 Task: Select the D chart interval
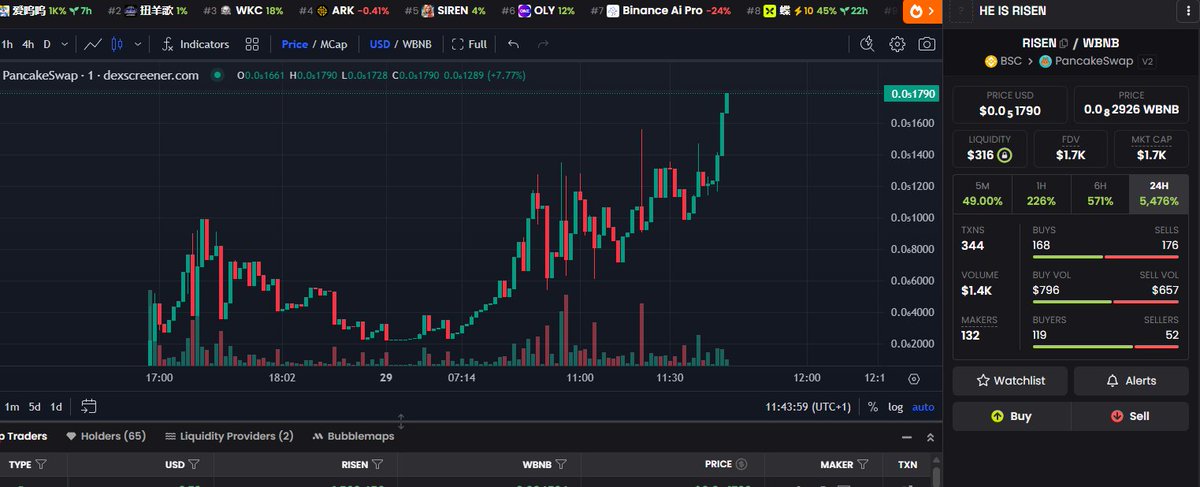click(47, 44)
